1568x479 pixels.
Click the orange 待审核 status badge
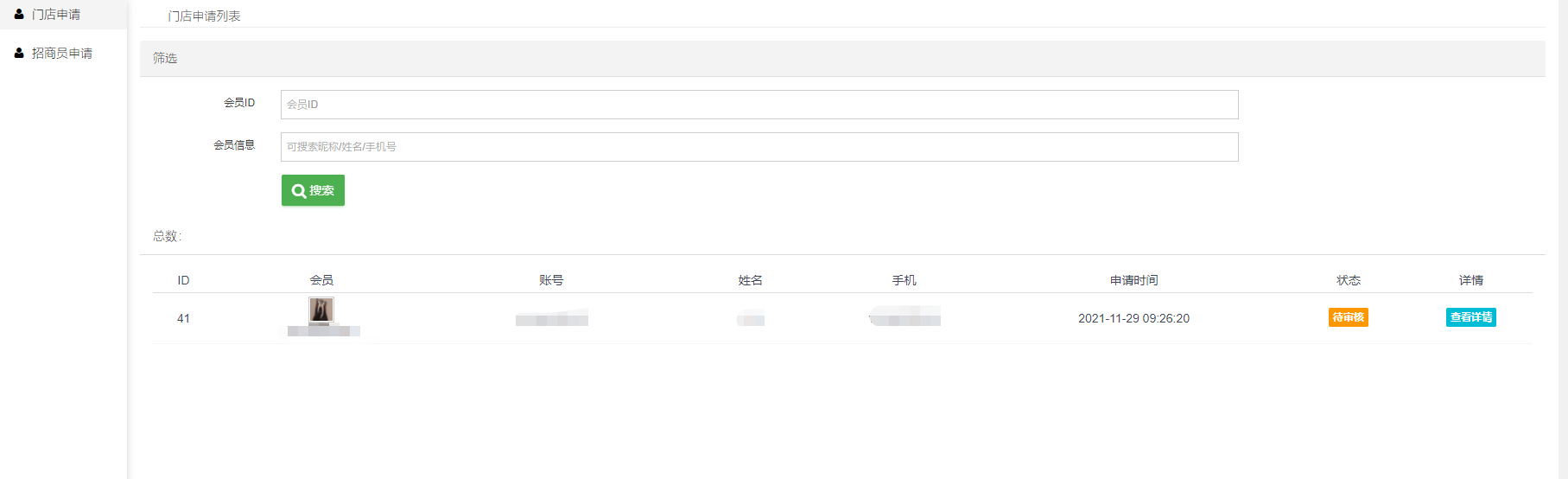point(1348,317)
